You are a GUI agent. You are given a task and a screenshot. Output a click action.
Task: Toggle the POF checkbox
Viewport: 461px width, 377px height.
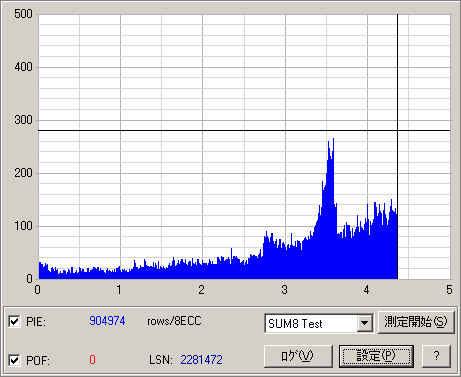pyautogui.click(x=14, y=360)
